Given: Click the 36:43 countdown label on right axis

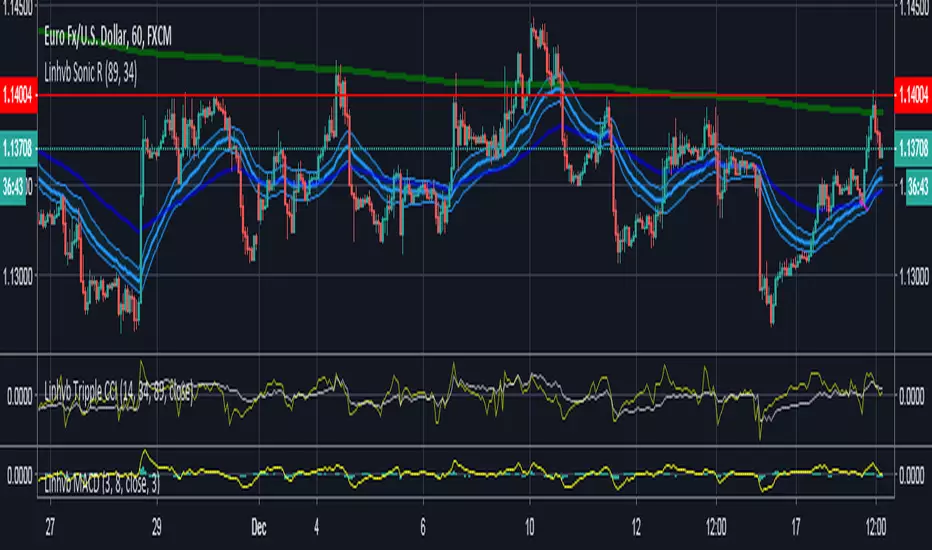Looking at the screenshot, I should point(918,188).
